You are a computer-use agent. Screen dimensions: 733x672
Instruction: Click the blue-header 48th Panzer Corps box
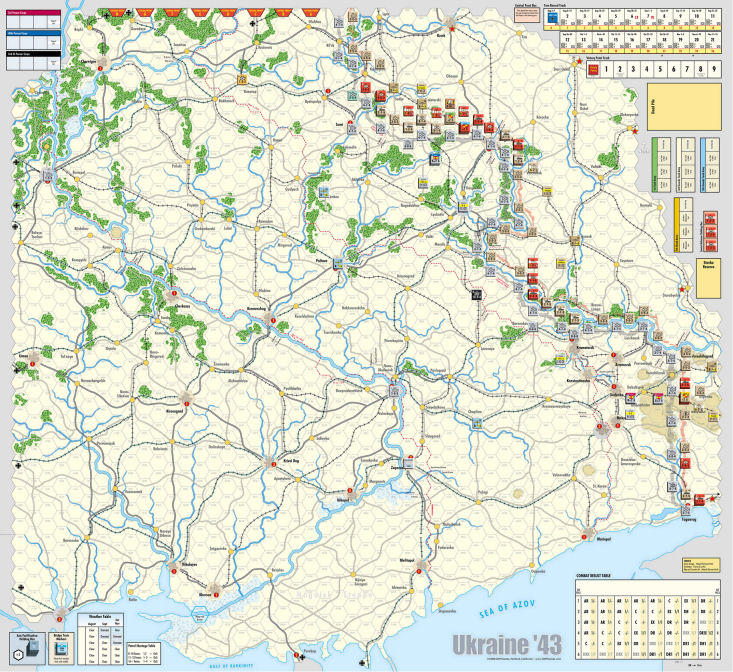34,41
